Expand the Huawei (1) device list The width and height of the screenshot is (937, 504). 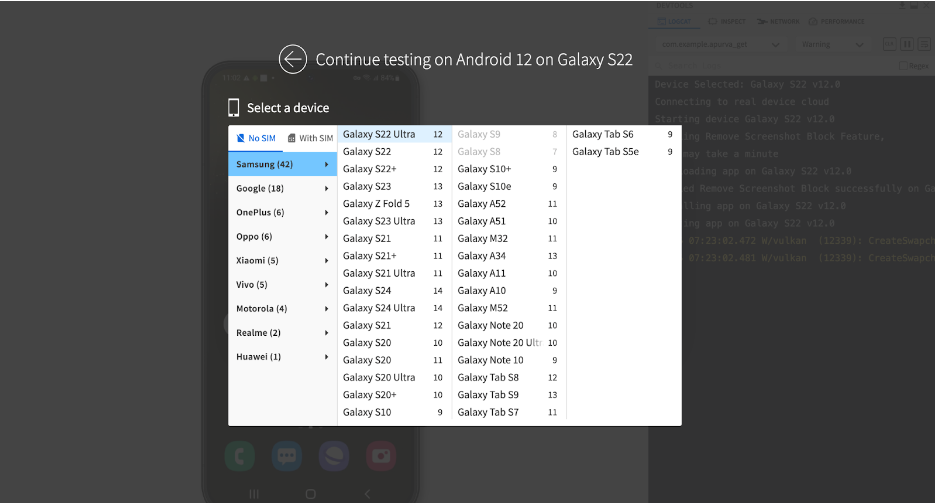tap(283, 357)
